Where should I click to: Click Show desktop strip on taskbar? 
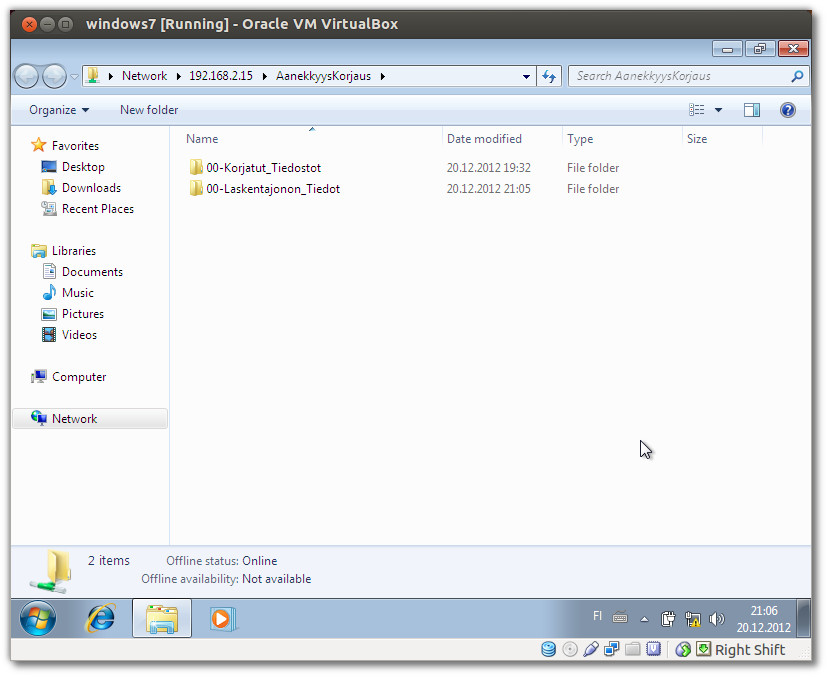[x=803, y=618]
